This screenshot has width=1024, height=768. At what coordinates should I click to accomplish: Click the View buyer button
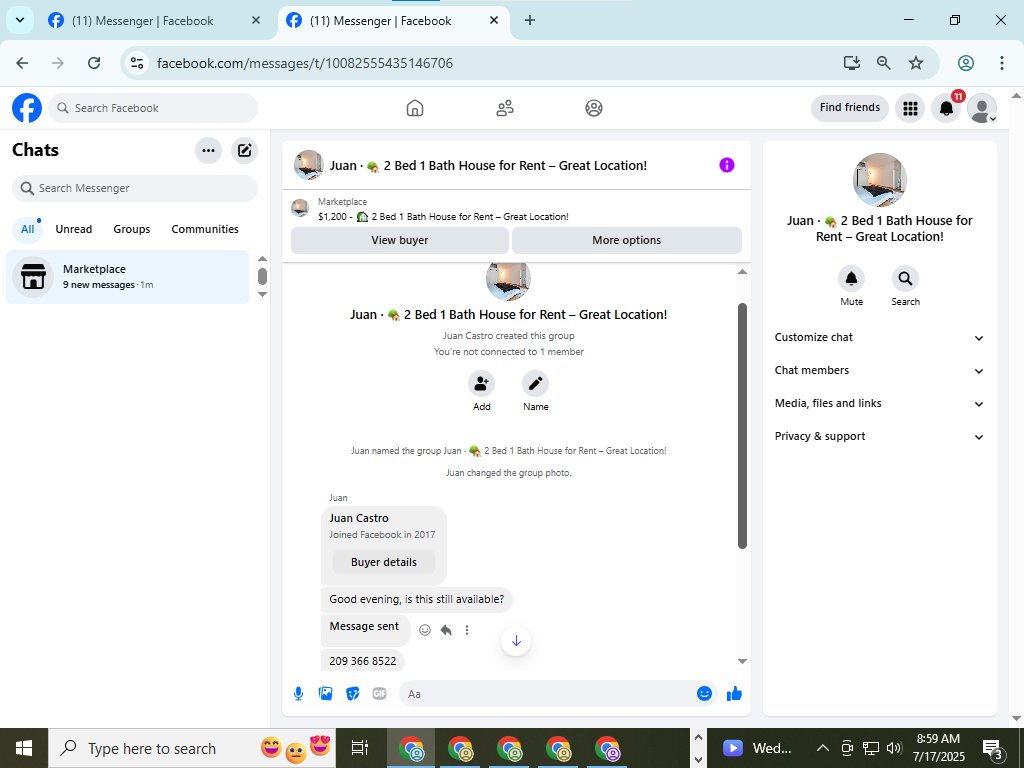point(400,240)
